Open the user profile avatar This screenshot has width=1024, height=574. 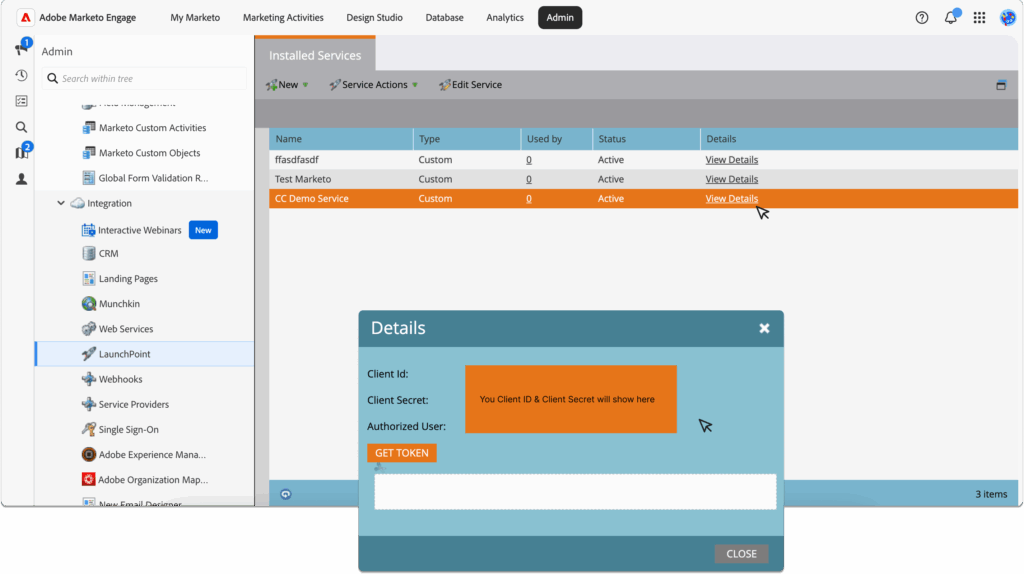1007,18
